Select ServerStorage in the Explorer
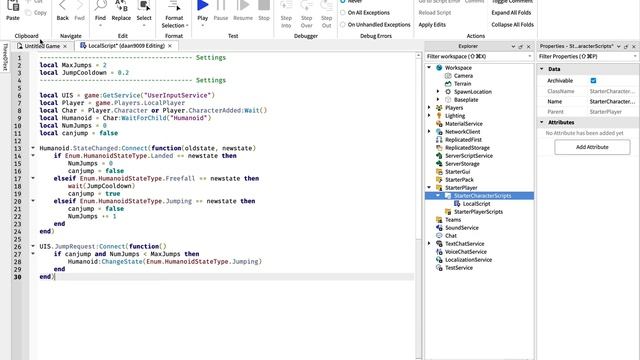 pos(462,164)
